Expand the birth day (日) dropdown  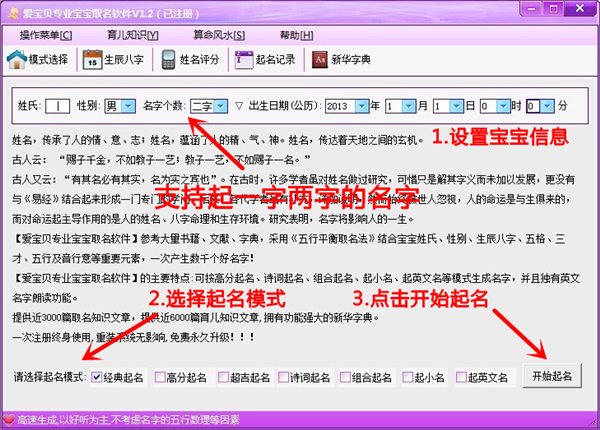click(x=457, y=106)
